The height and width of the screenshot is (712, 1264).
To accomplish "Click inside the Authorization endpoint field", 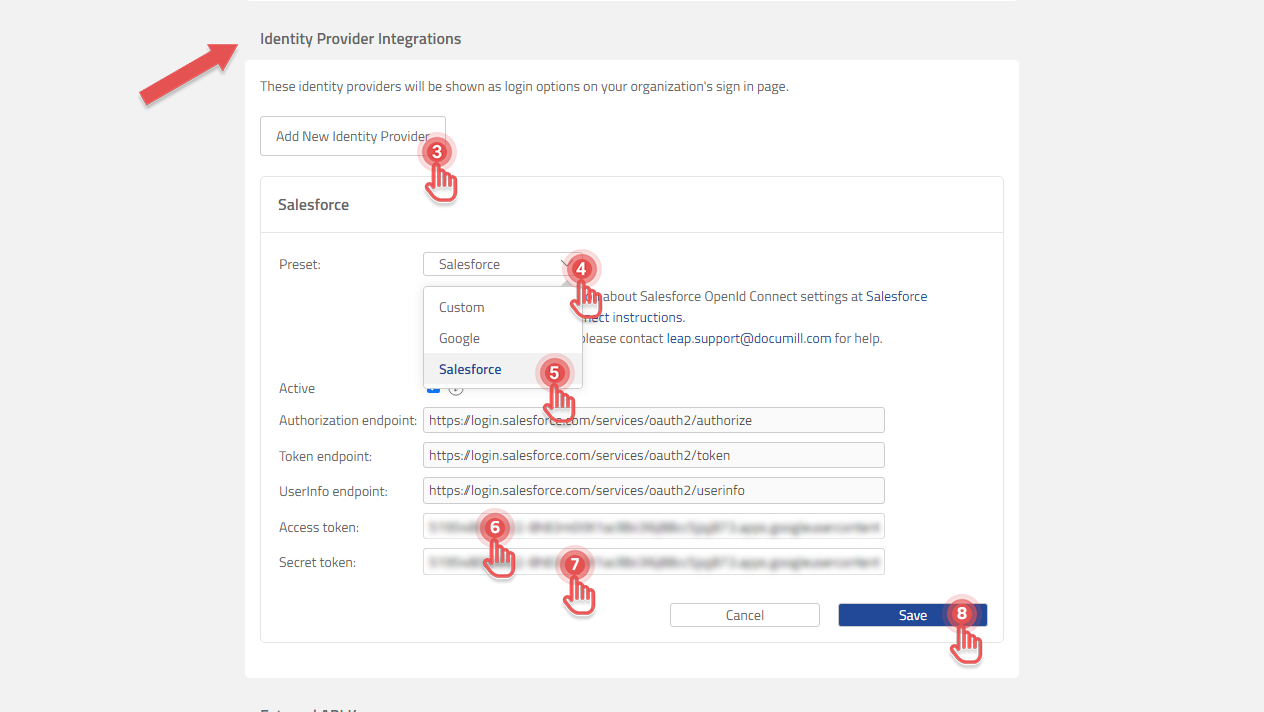I will tap(653, 419).
